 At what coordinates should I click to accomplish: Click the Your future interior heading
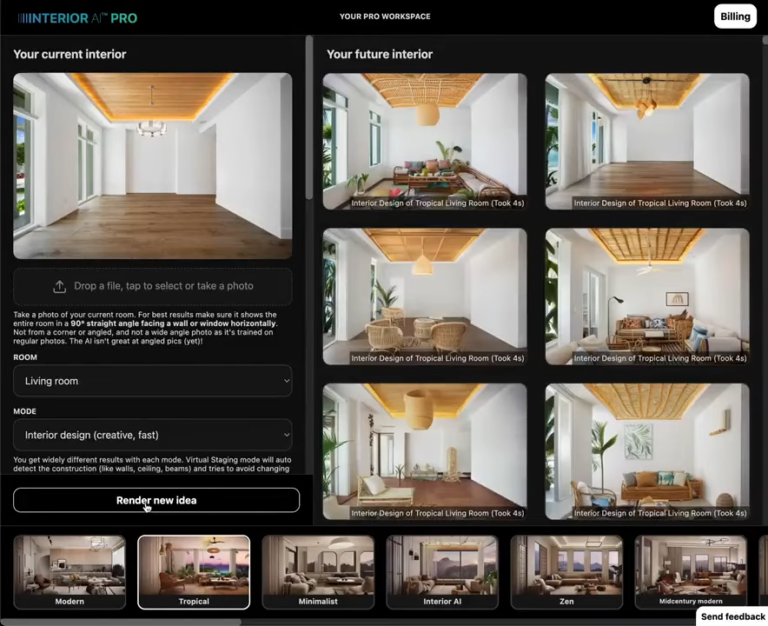coord(380,54)
